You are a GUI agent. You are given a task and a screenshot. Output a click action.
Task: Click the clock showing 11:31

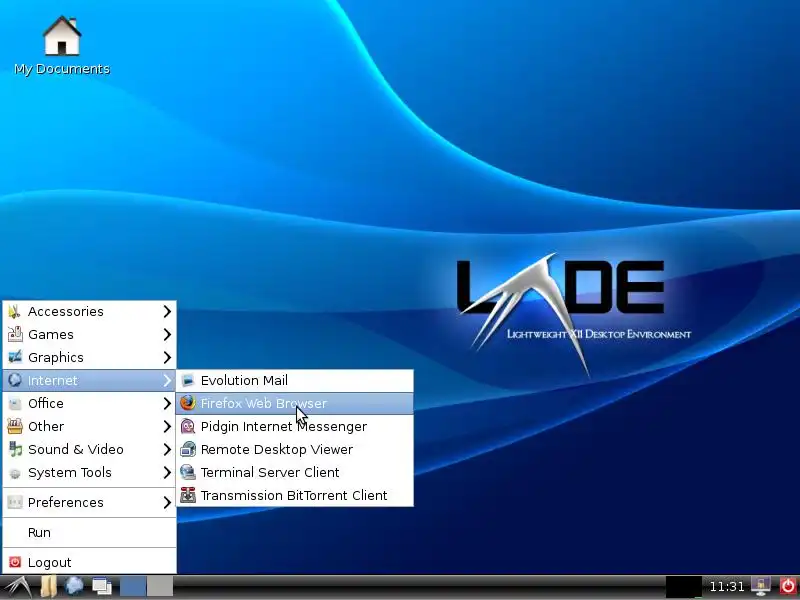[727, 587]
